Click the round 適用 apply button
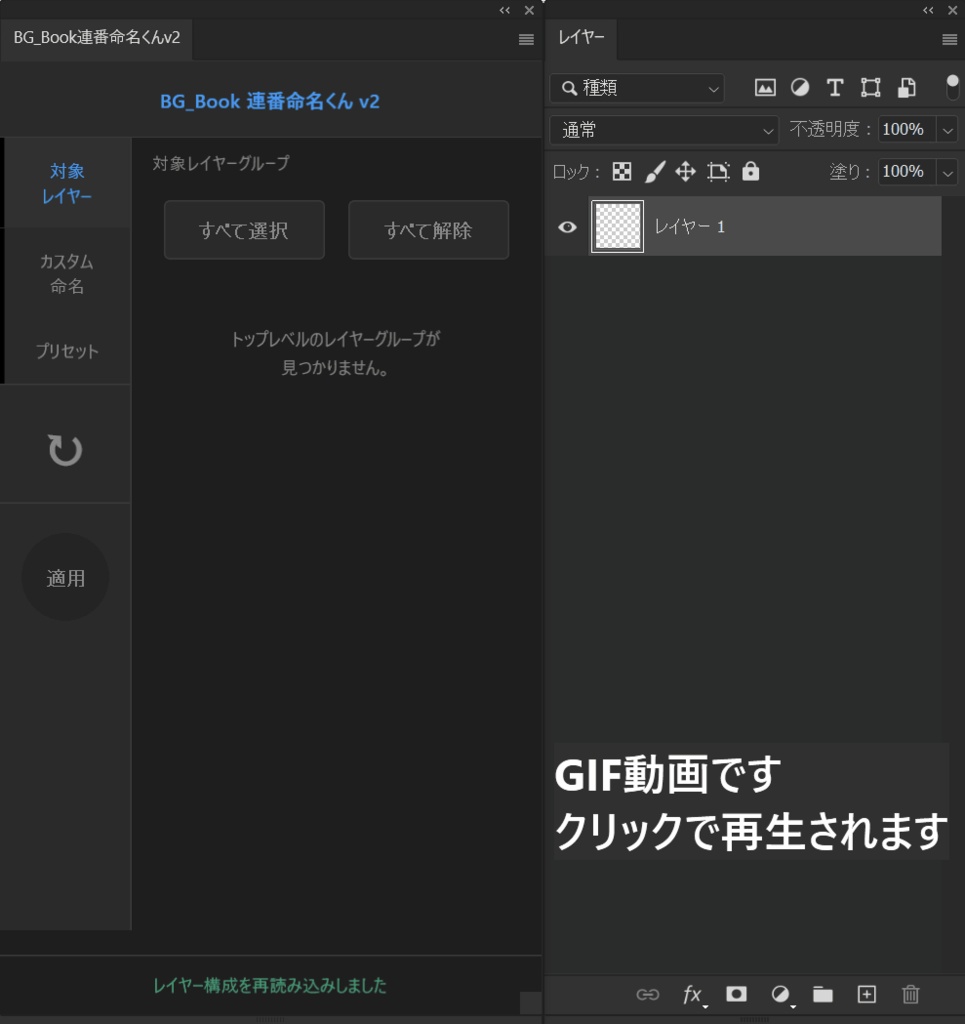 pos(65,577)
